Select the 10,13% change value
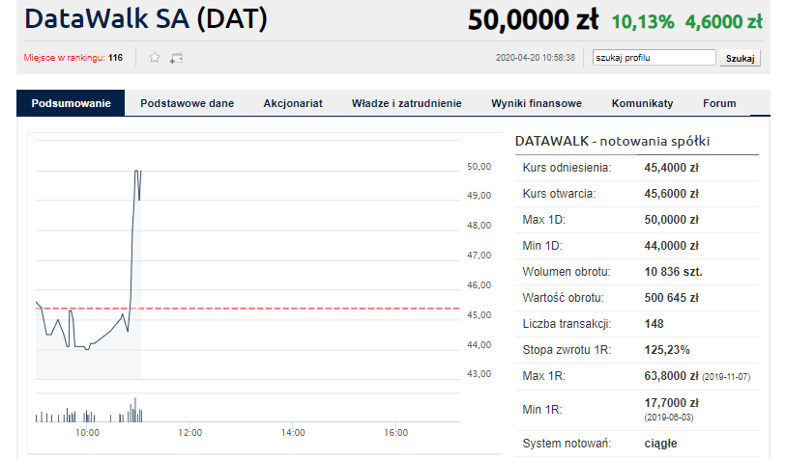 [x=643, y=22]
